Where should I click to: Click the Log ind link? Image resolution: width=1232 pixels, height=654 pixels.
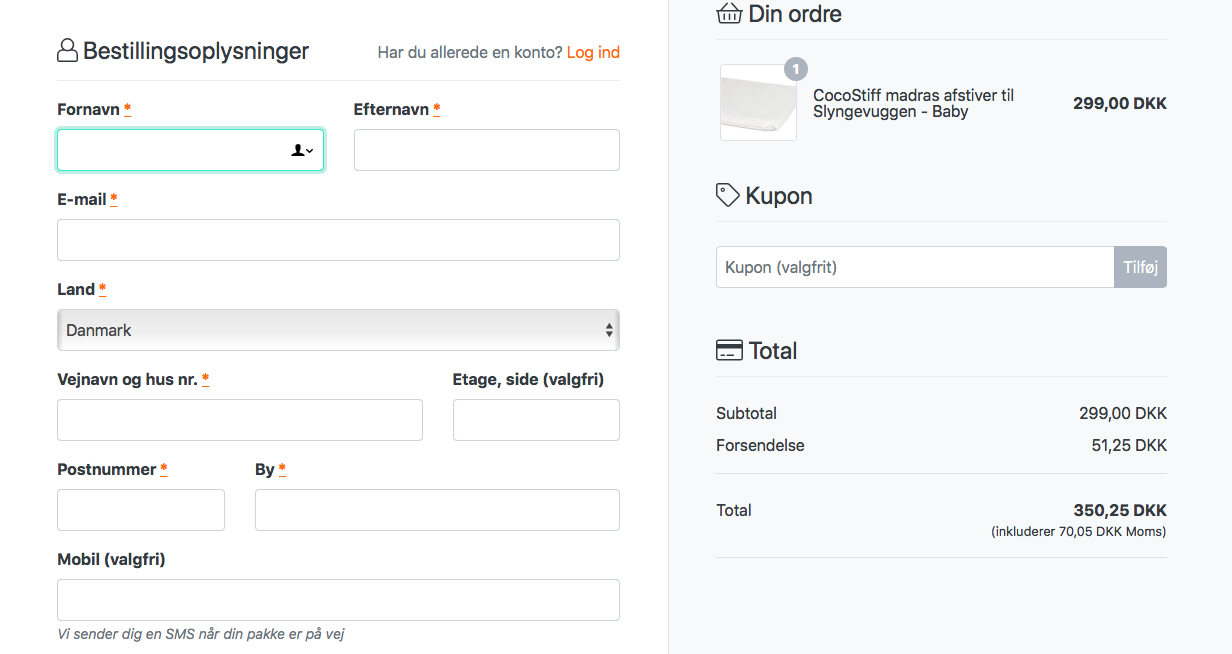(593, 52)
